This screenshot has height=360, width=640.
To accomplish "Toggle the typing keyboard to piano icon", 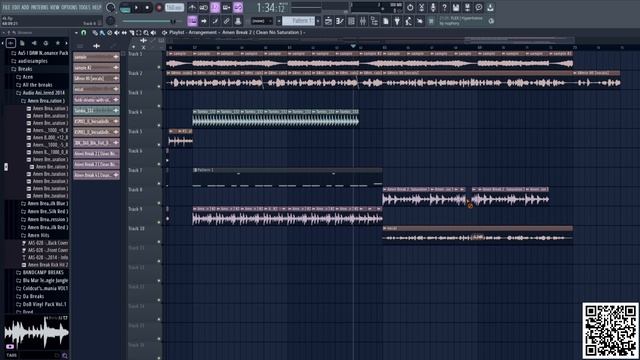I will pyautogui.click(x=192, y=21).
